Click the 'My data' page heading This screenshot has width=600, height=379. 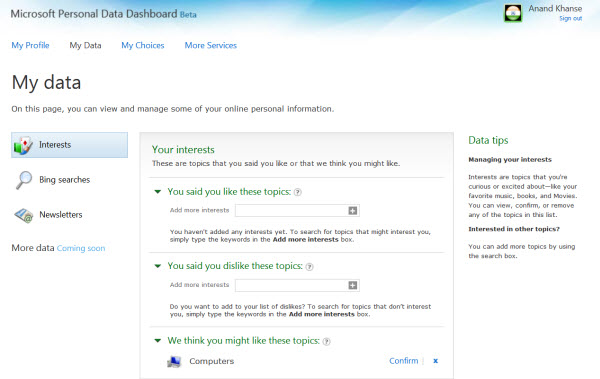click(46, 83)
